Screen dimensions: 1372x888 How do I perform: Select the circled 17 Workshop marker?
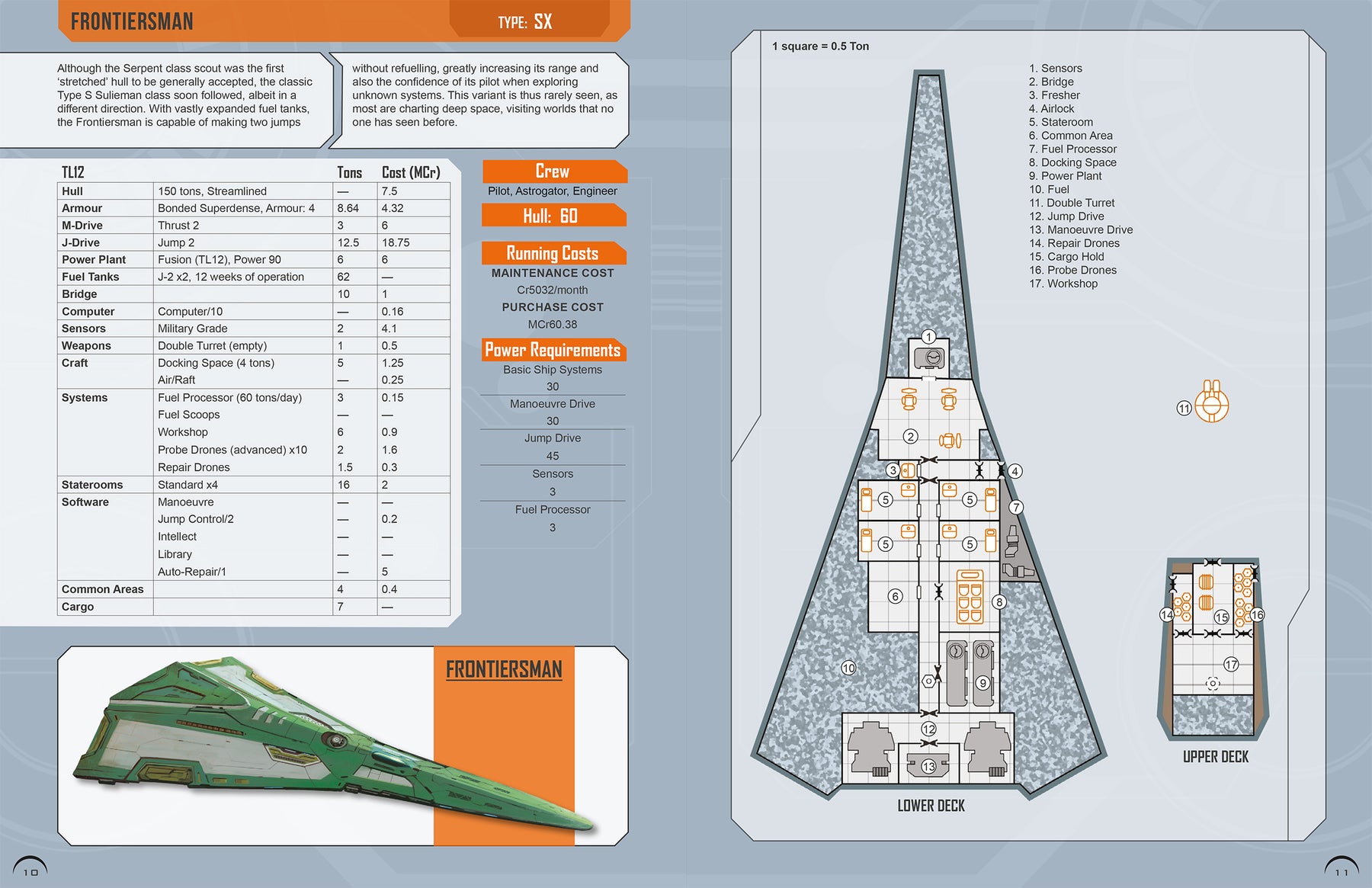(x=1231, y=665)
